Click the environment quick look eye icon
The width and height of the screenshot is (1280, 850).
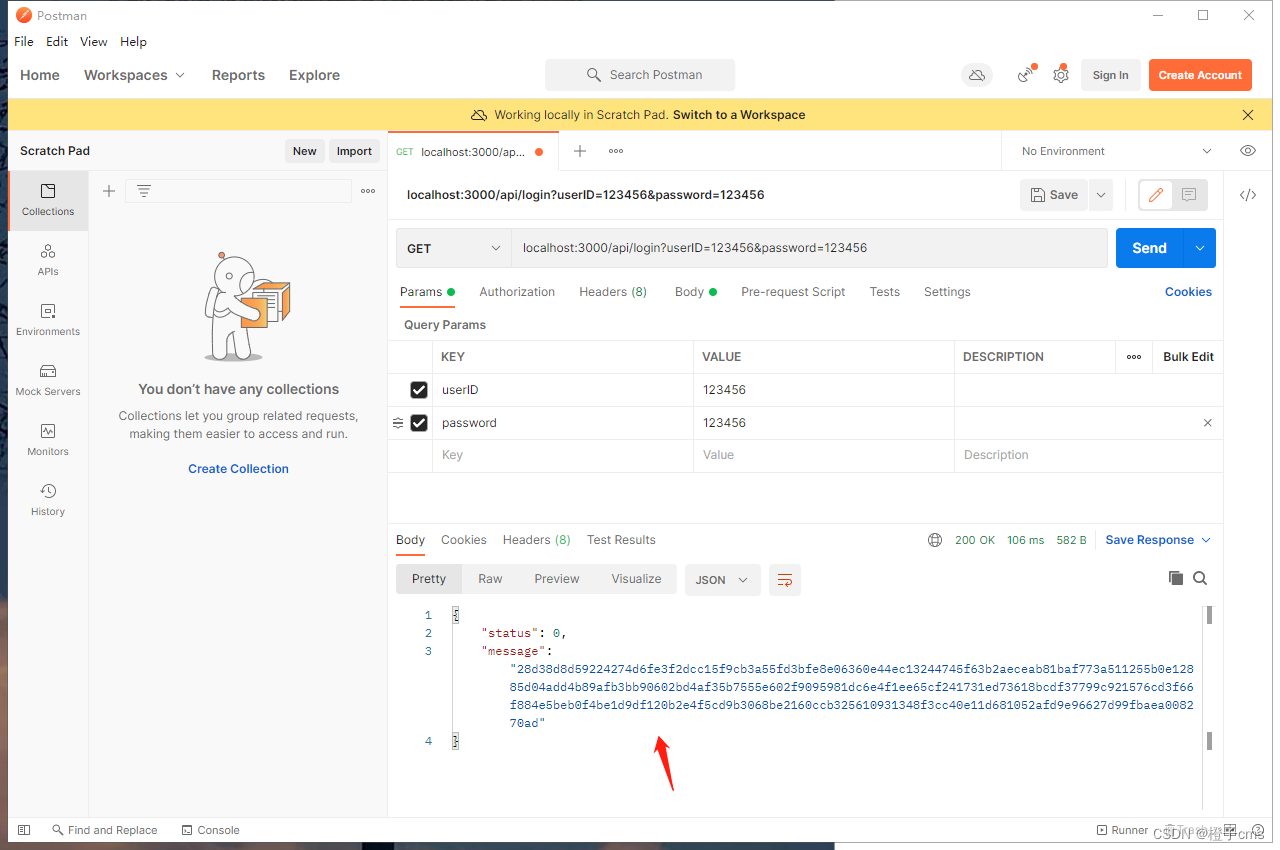[1248, 151]
